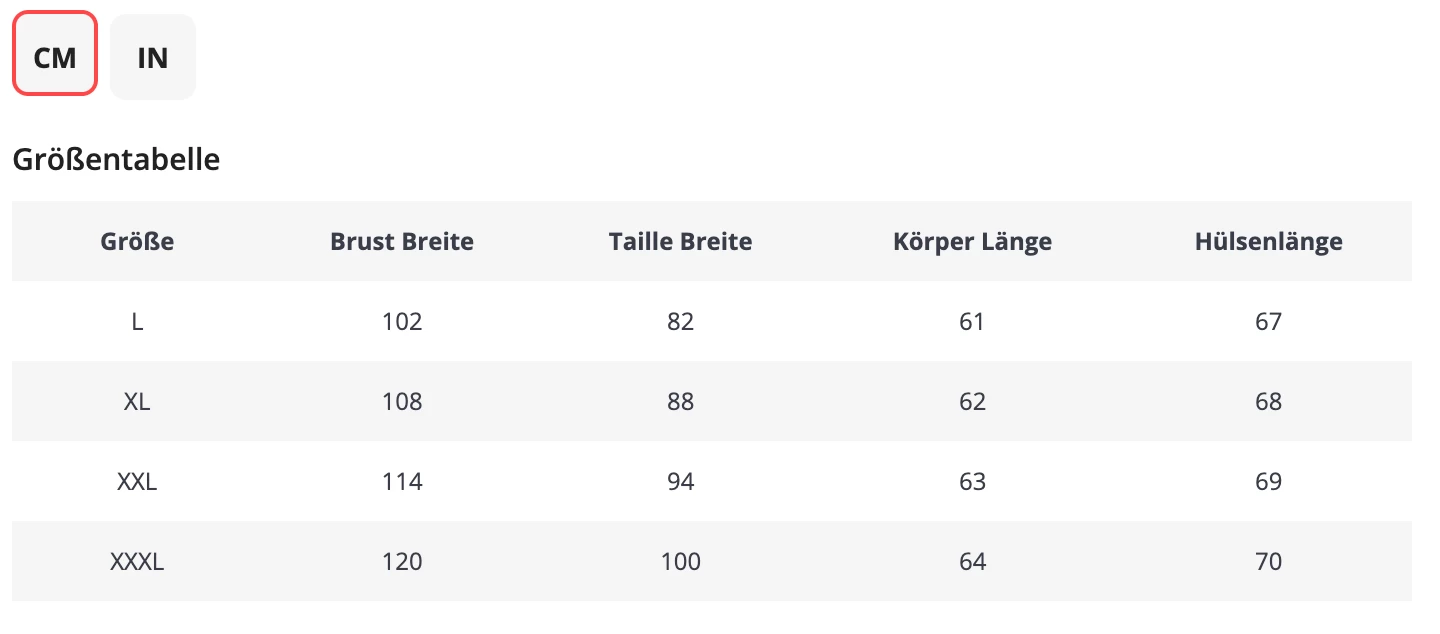Switch measurements to IN
Screen dimensions: 1440x634
(x=152, y=56)
